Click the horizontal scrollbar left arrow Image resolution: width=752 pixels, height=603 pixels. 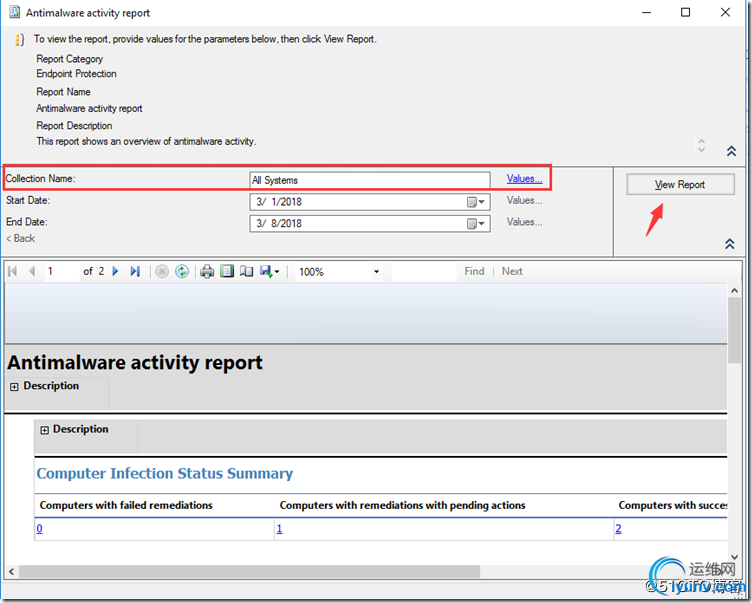pos(12,571)
